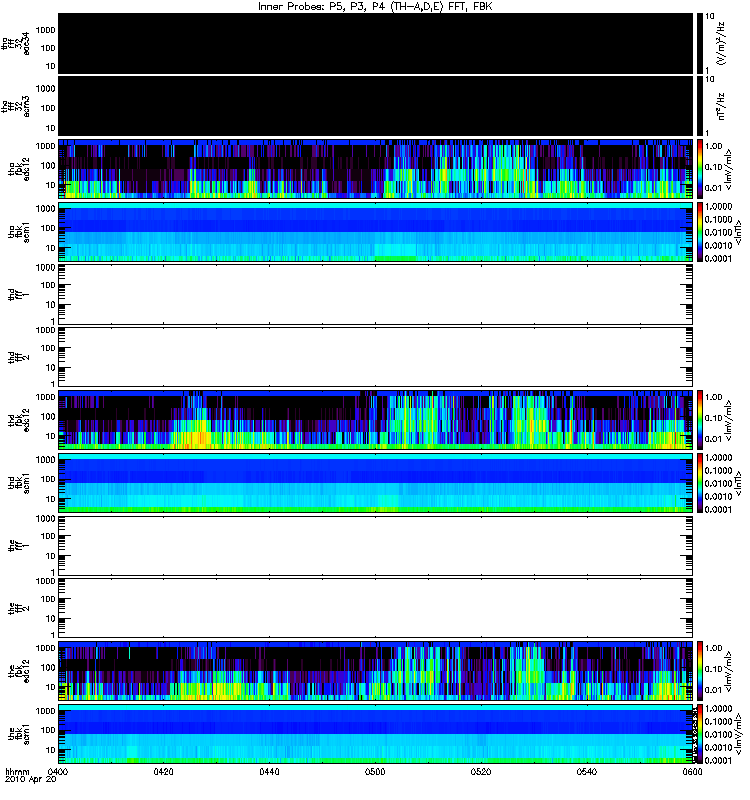Click the 0400 time axis label

pyautogui.click(x=57, y=771)
